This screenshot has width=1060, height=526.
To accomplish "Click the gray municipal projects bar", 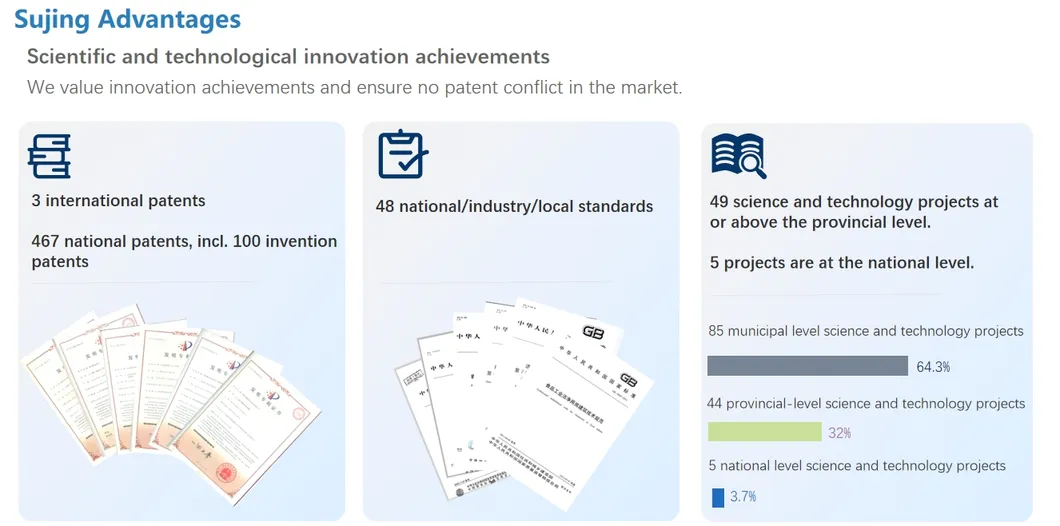I will click(x=807, y=366).
